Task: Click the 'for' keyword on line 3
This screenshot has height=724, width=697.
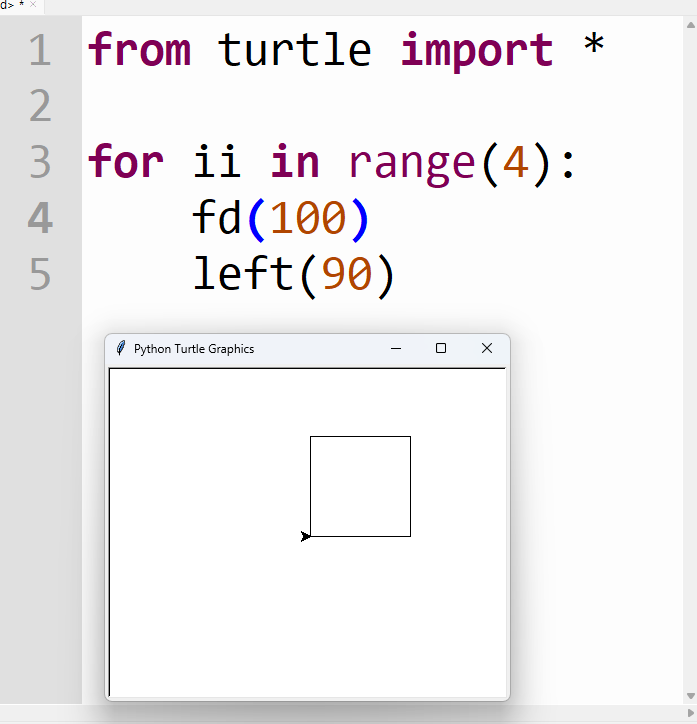Action: click(x=126, y=161)
